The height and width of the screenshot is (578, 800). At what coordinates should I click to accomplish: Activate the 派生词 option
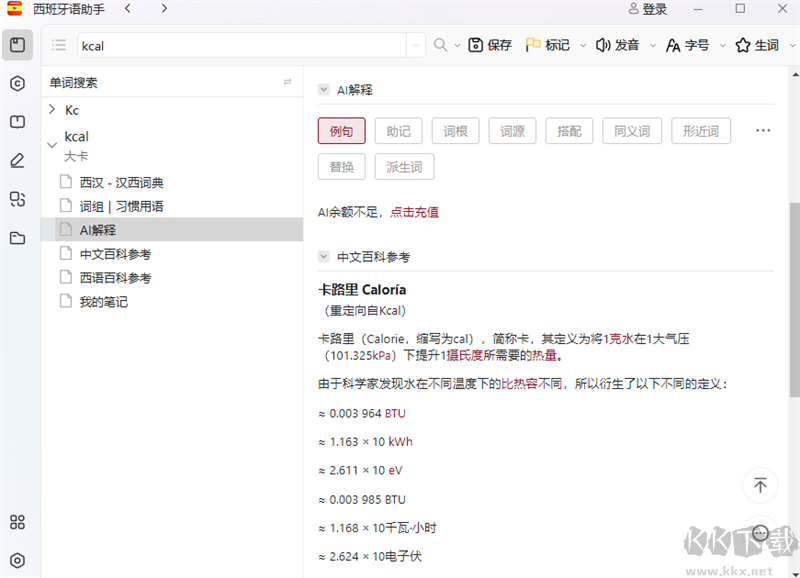pyautogui.click(x=404, y=167)
